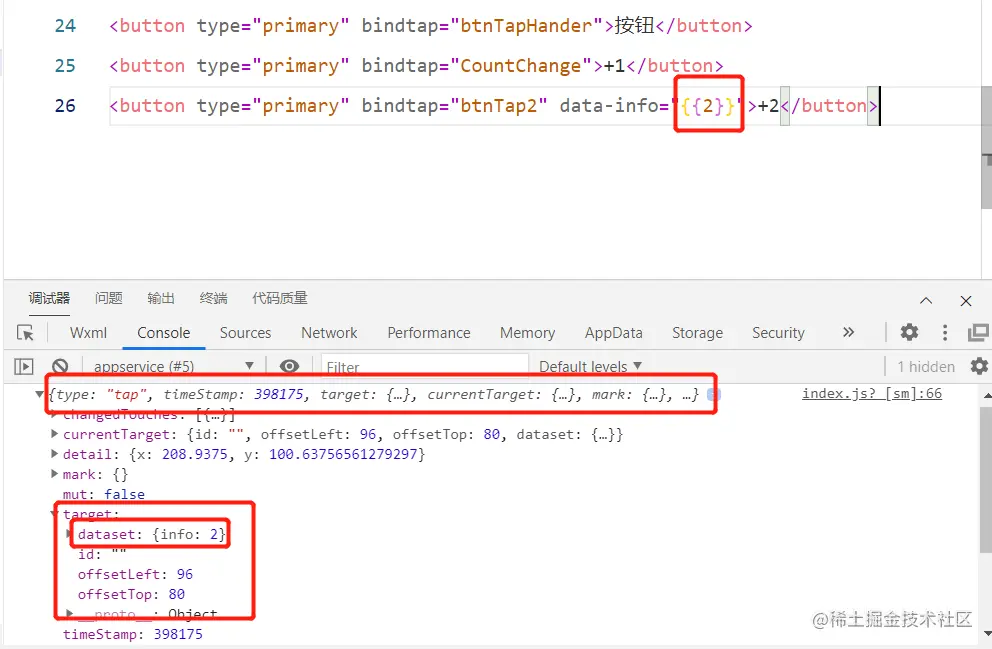Open the Default levels dropdown
The image size is (992, 649).
pos(590,366)
